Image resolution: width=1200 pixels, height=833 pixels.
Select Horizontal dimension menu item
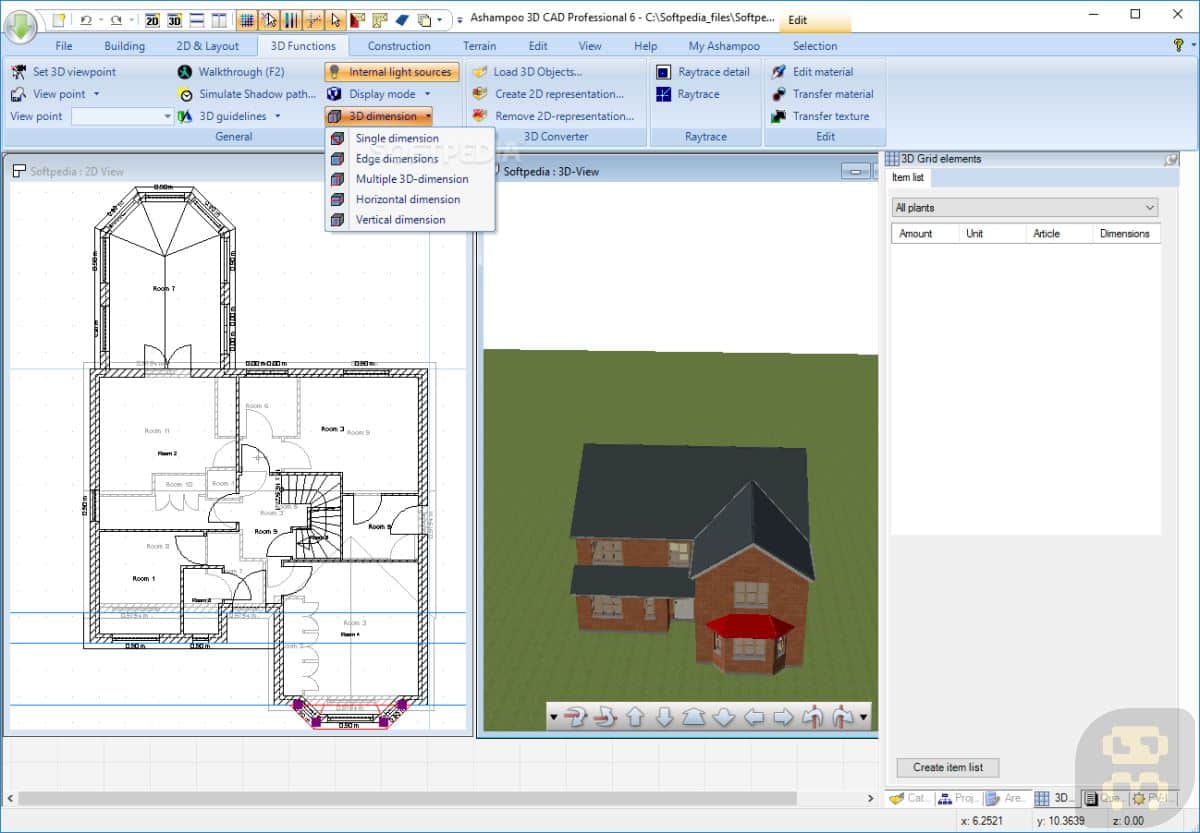[x=410, y=199]
